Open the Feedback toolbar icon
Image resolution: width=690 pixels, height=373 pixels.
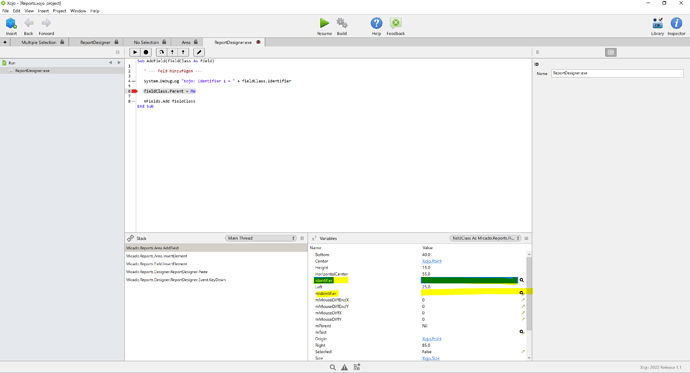pyautogui.click(x=396, y=23)
